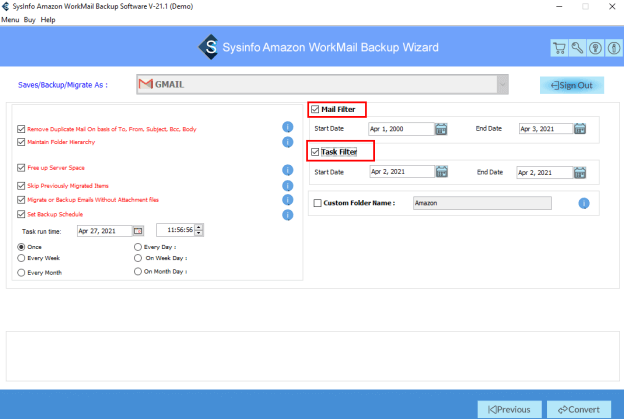
Task: Click Task Filter End Date field
Action: click(545, 172)
